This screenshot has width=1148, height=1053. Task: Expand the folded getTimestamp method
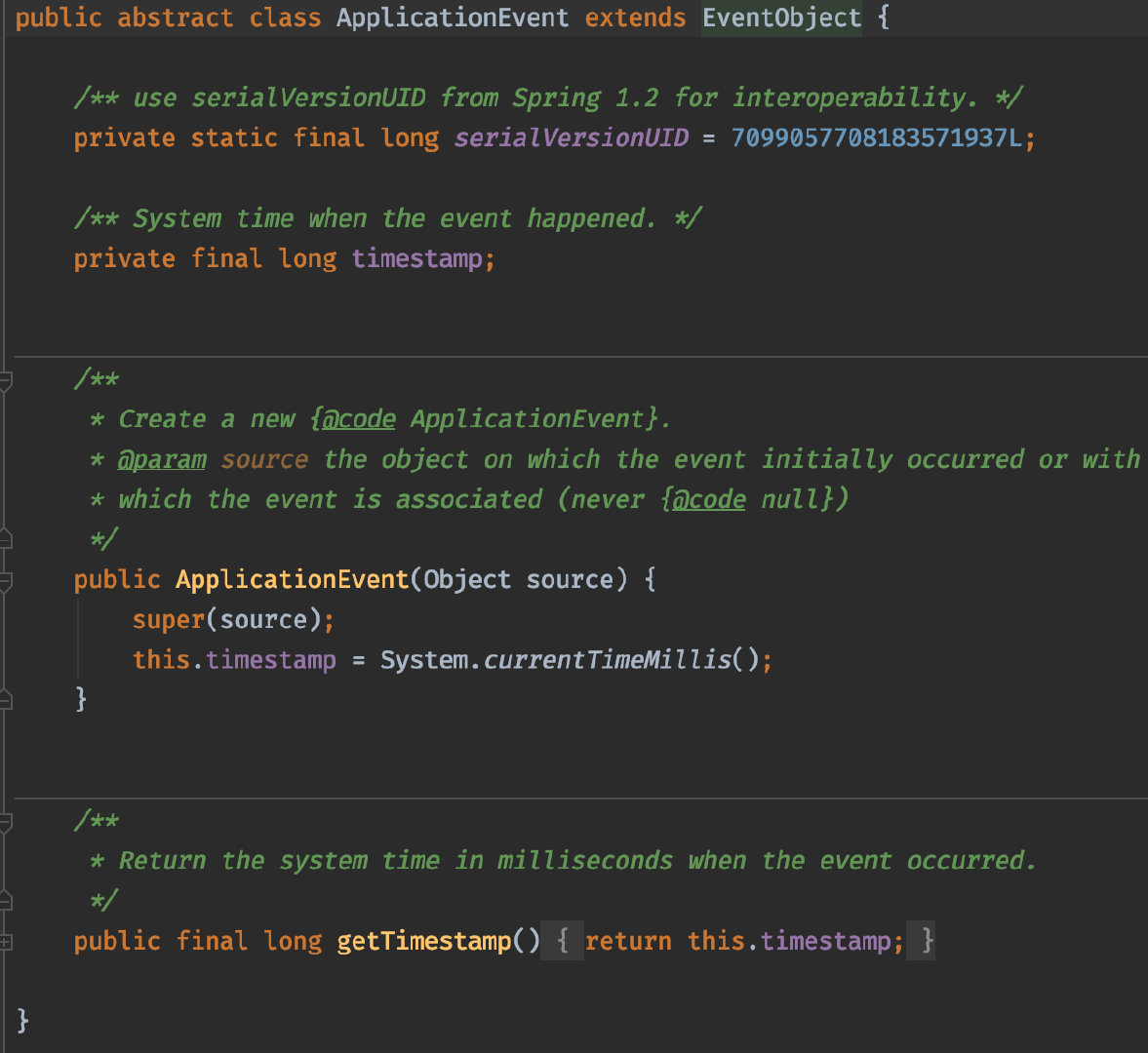click(x=5, y=942)
